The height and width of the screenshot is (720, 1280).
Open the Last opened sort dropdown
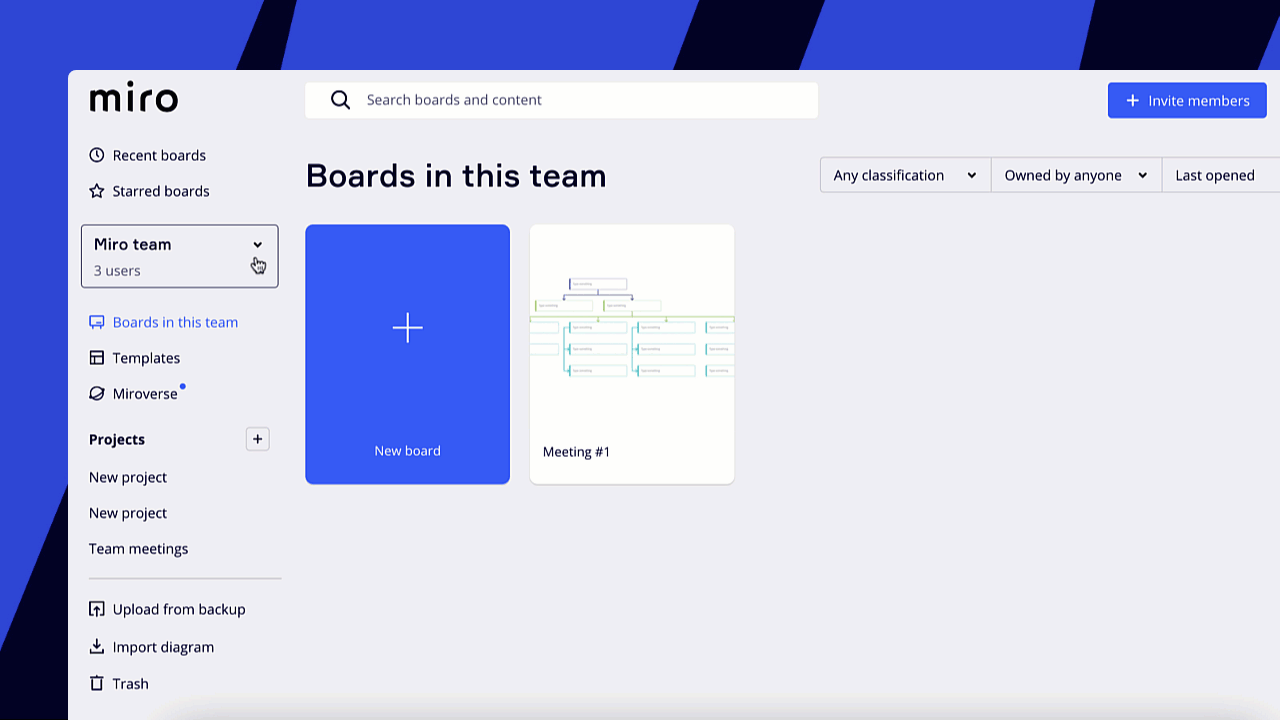[x=1220, y=175]
